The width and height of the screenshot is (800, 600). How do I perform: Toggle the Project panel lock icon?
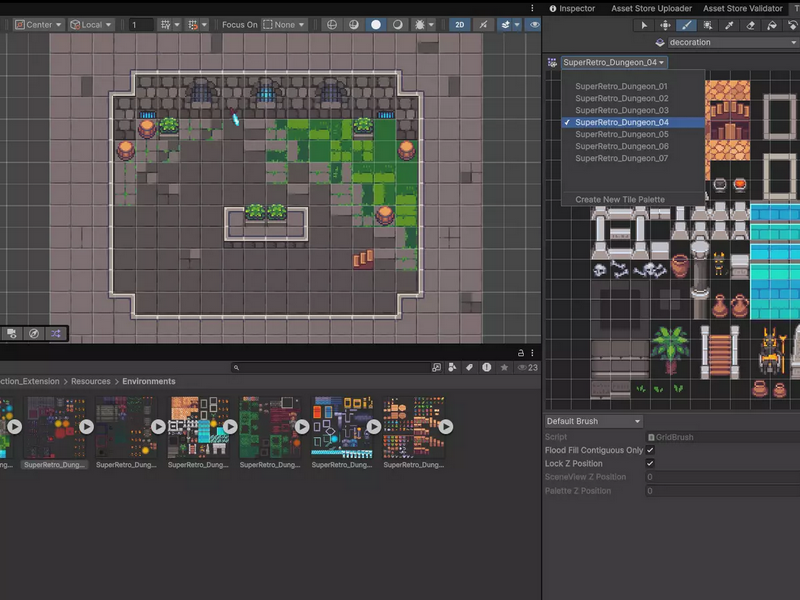coord(520,353)
